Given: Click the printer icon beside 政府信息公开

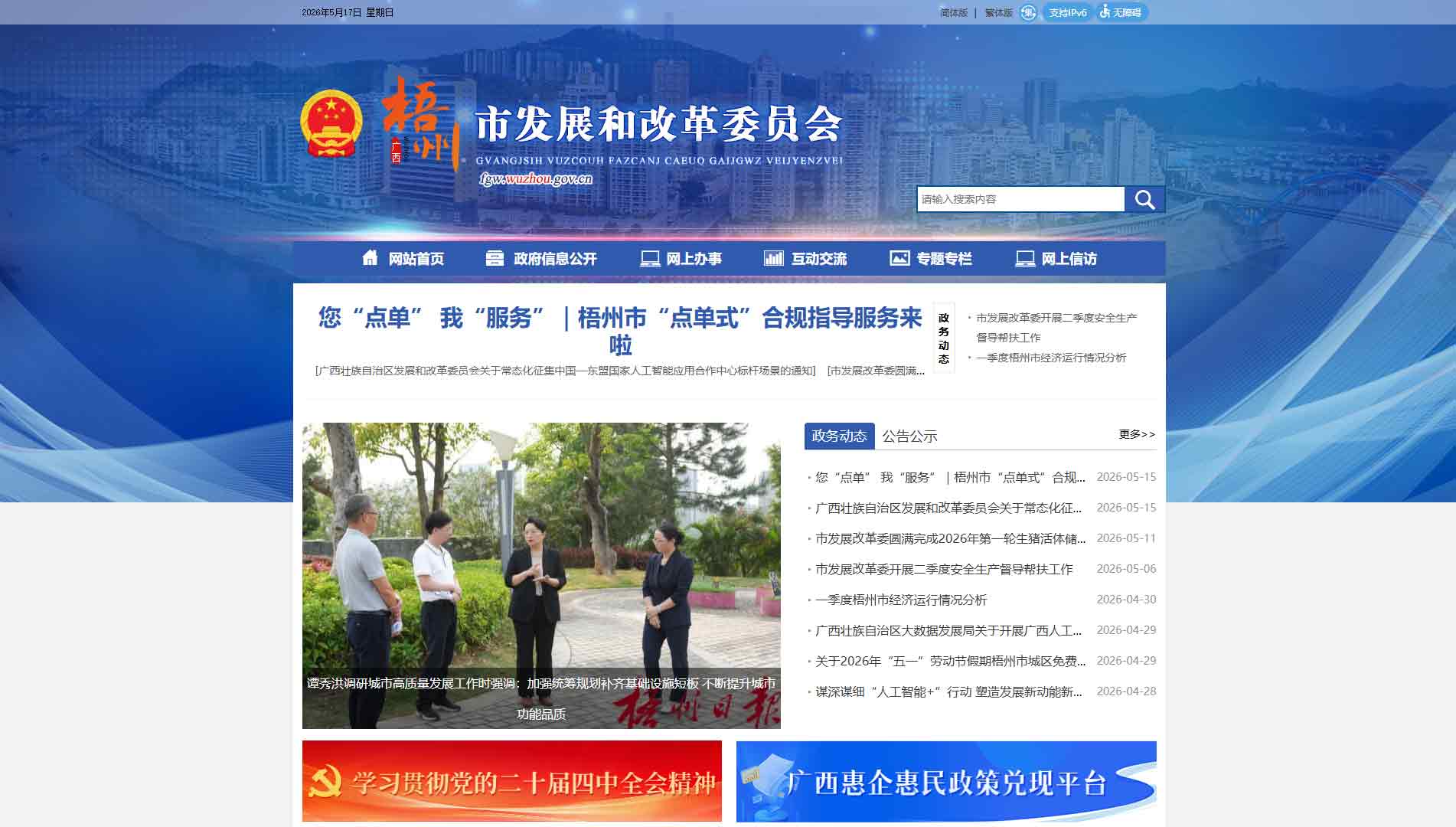Looking at the screenshot, I should [x=495, y=258].
